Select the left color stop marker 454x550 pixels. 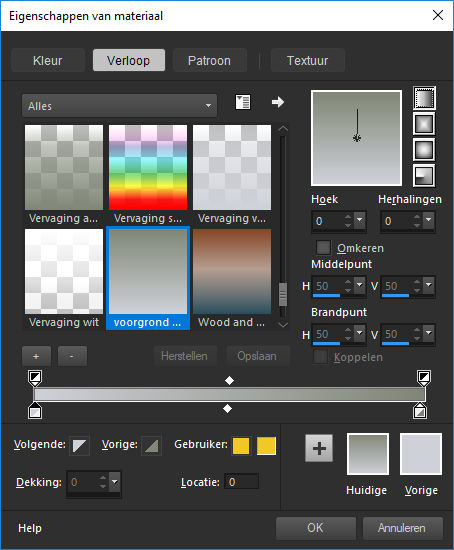(35, 411)
